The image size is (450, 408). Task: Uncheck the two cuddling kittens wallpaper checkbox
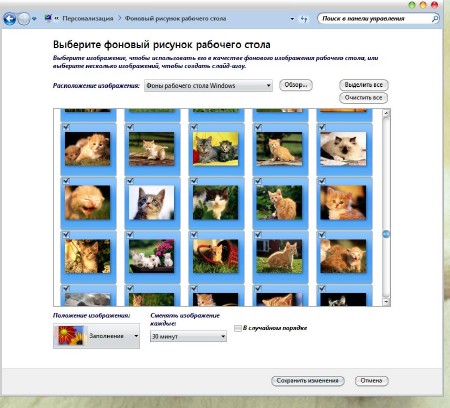[x=66, y=127]
